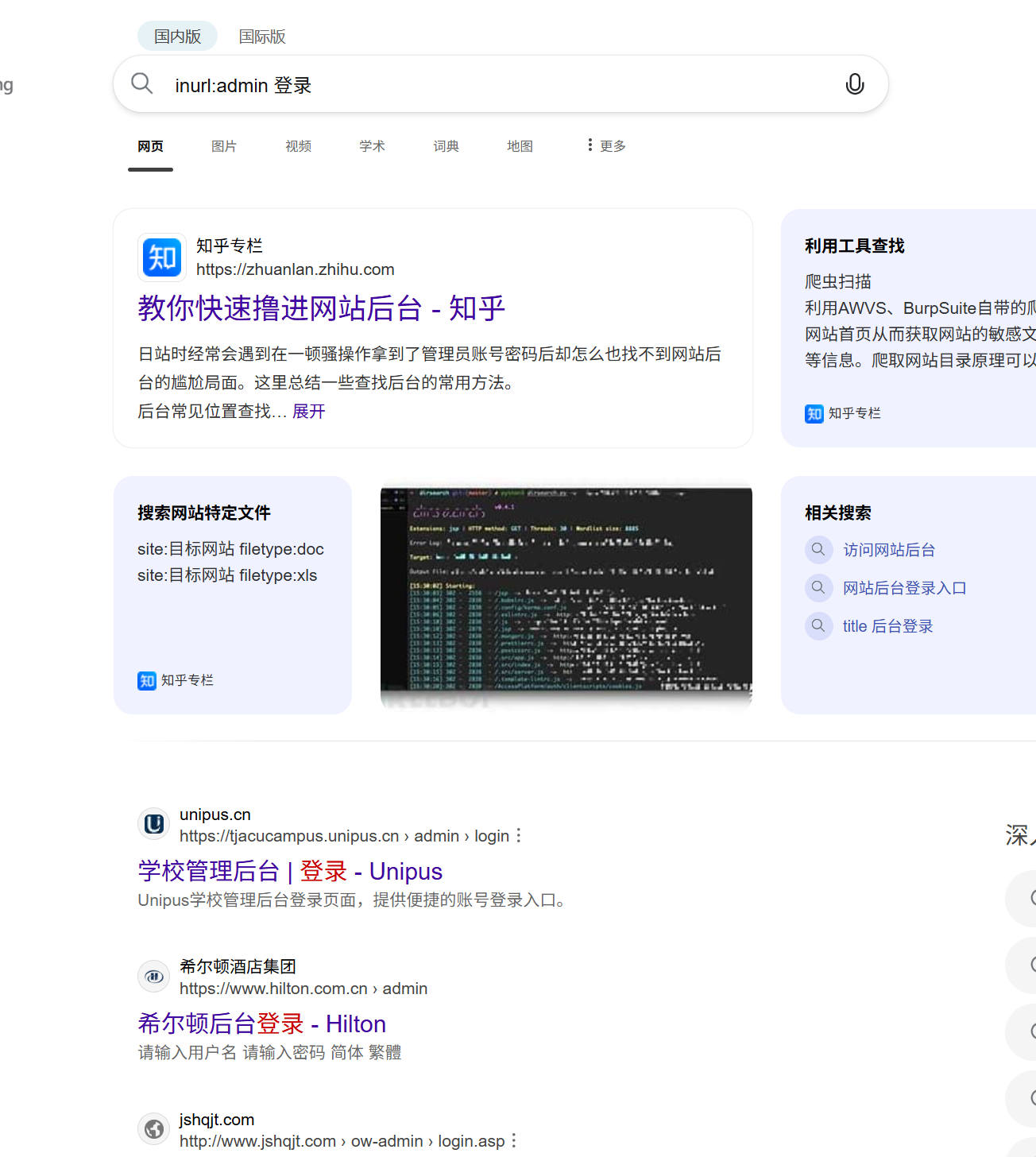Screen dimensions: 1036x1157
Task: Click the 爬虫扫描 text in card
Action: [838, 281]
